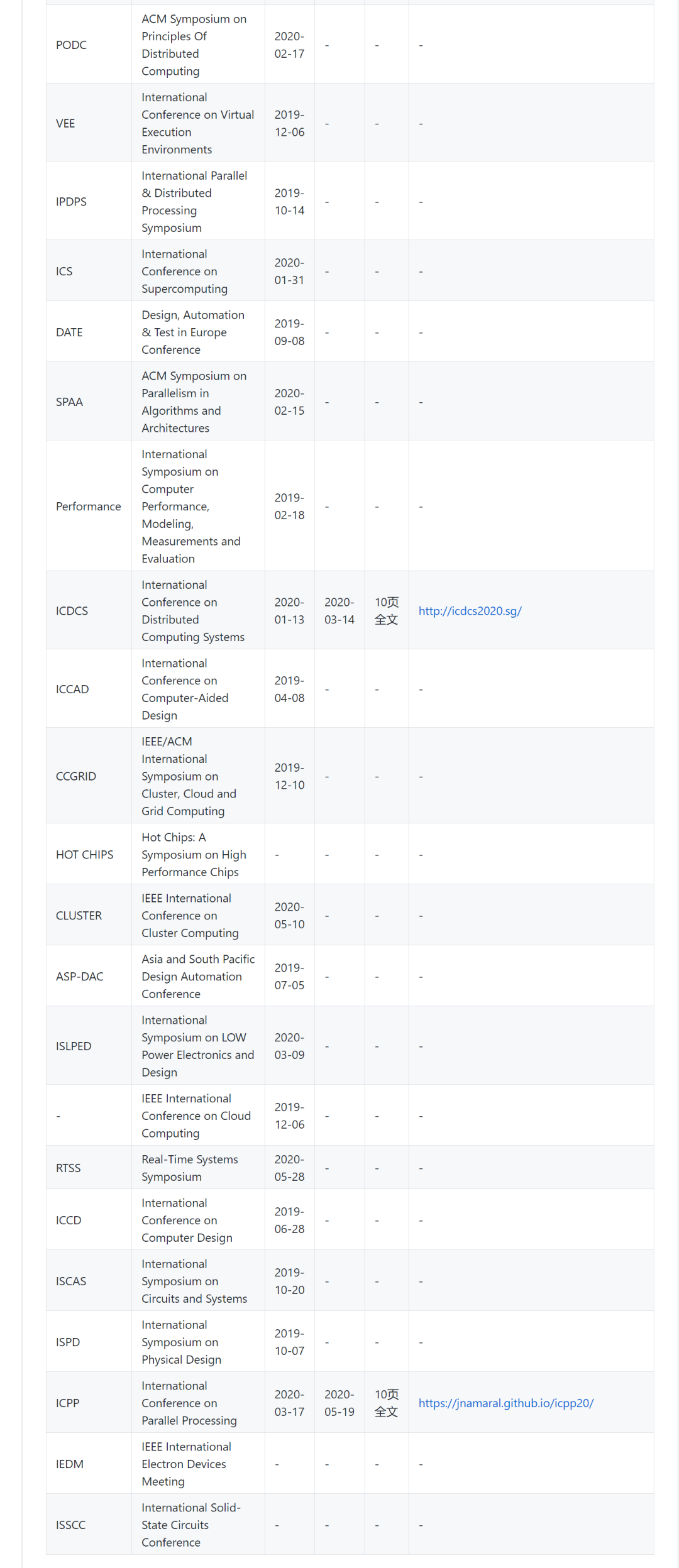Select the IPDPS row name text
Screen dimensions: 679x1568
point(71,202)
